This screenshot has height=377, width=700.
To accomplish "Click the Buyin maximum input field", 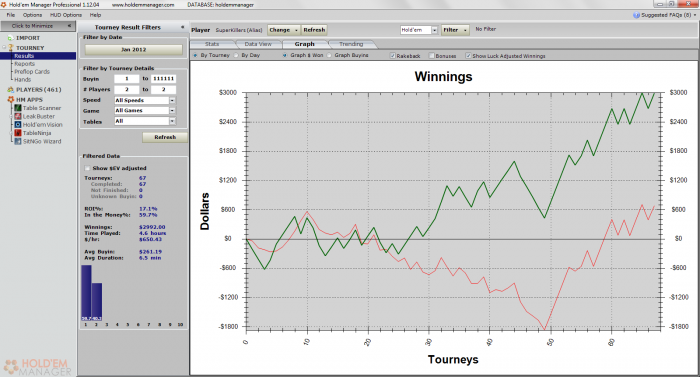I will [x=163, y=79].
